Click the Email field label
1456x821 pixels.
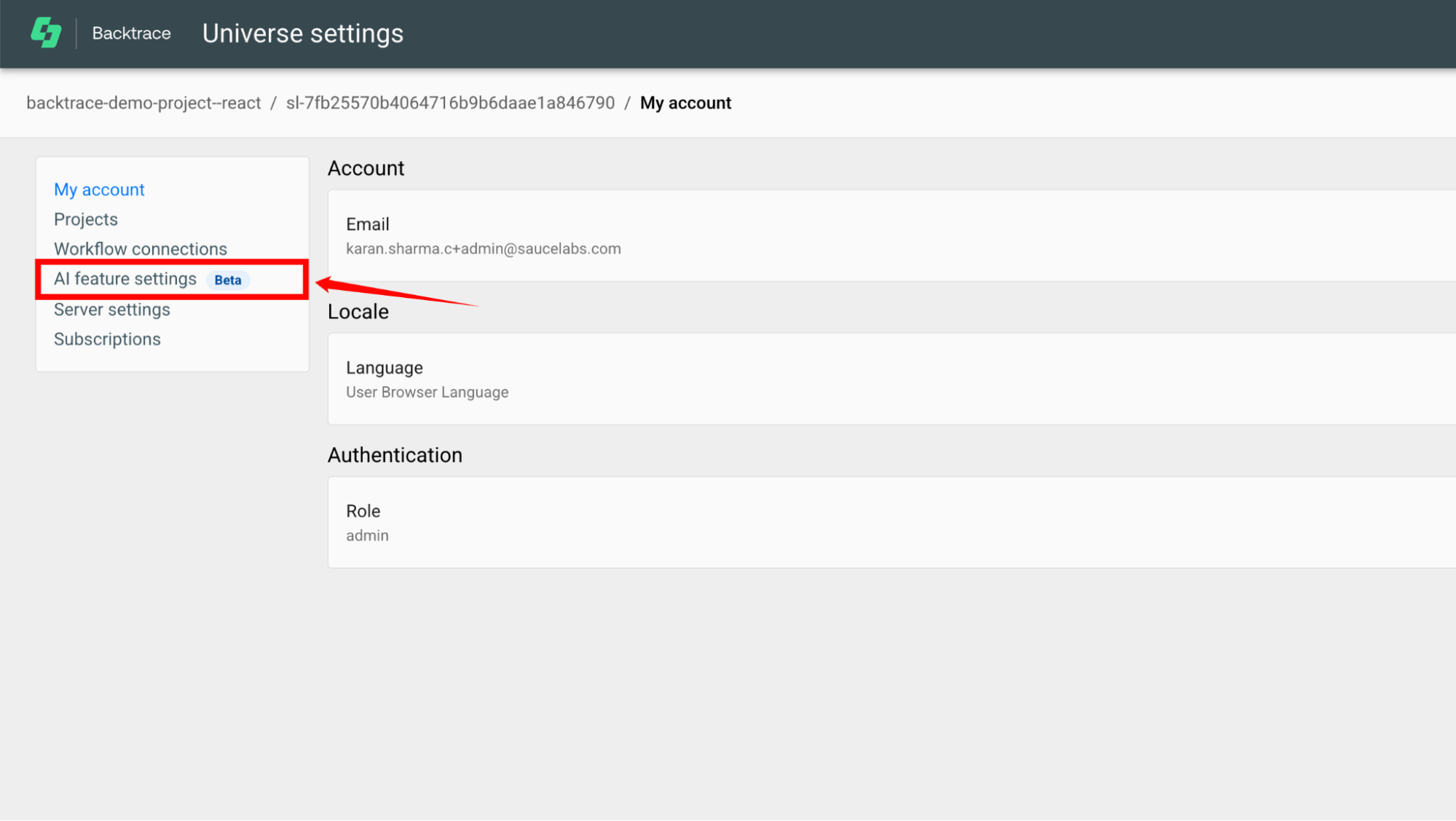[x=368, y=224]
